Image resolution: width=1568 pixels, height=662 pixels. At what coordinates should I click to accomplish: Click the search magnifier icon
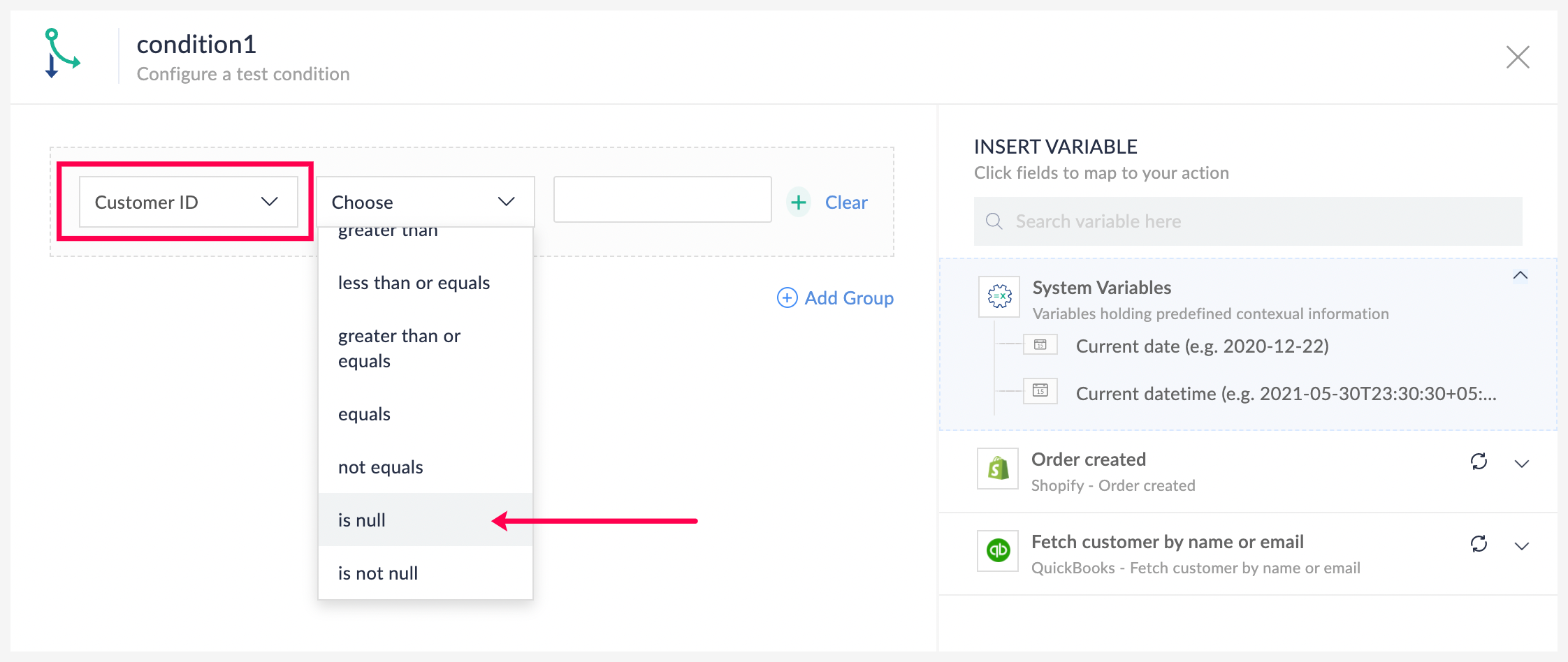[x=994, y=221]
